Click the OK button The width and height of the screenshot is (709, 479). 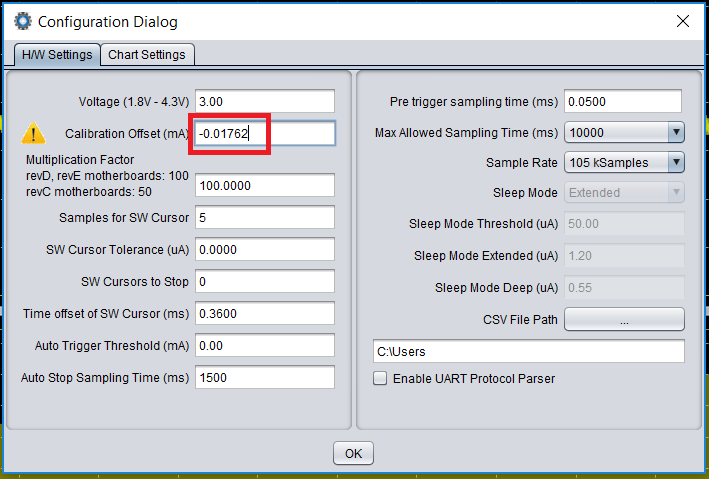click(x=354, y=453)
